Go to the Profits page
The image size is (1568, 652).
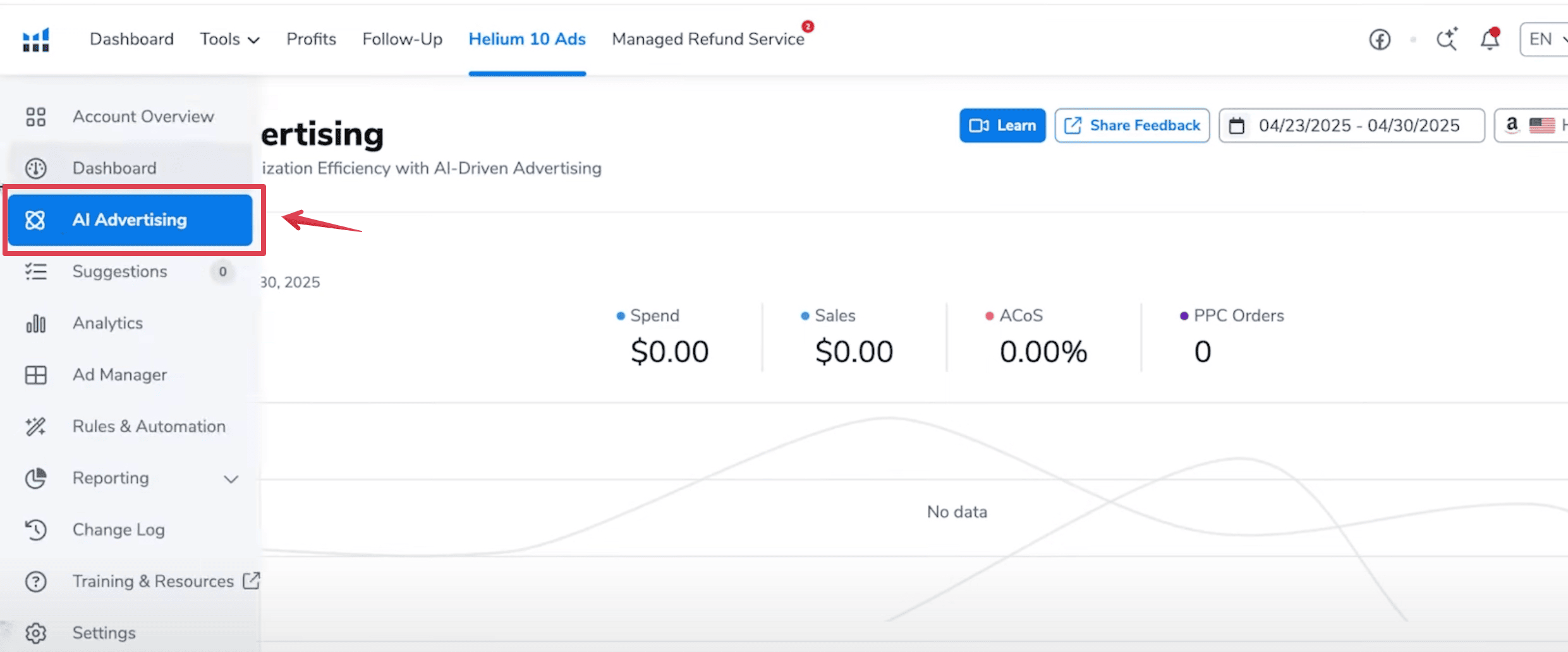pyautogui.click(x=311, y=39)
